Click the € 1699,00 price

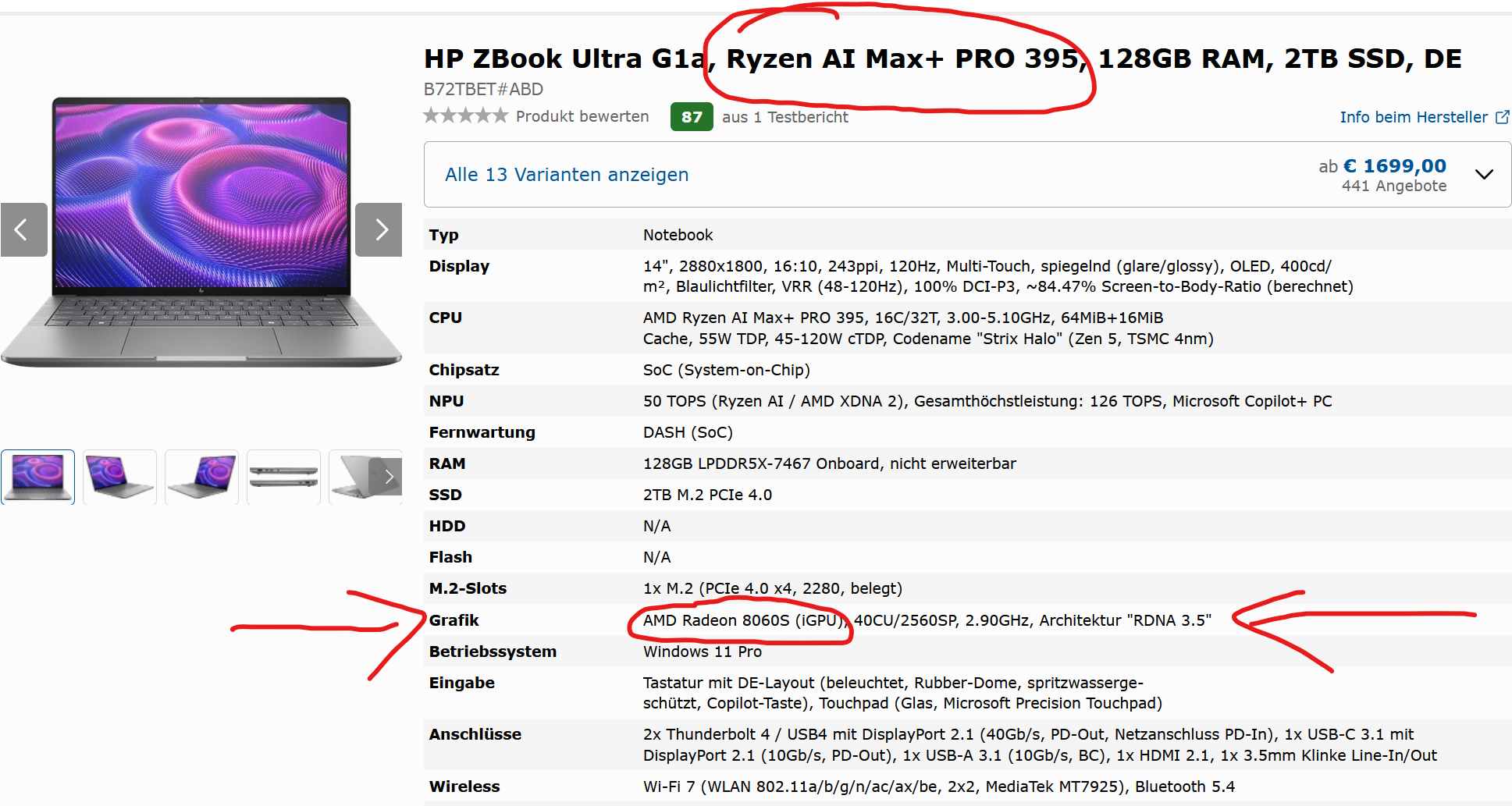click(1394, 166)
